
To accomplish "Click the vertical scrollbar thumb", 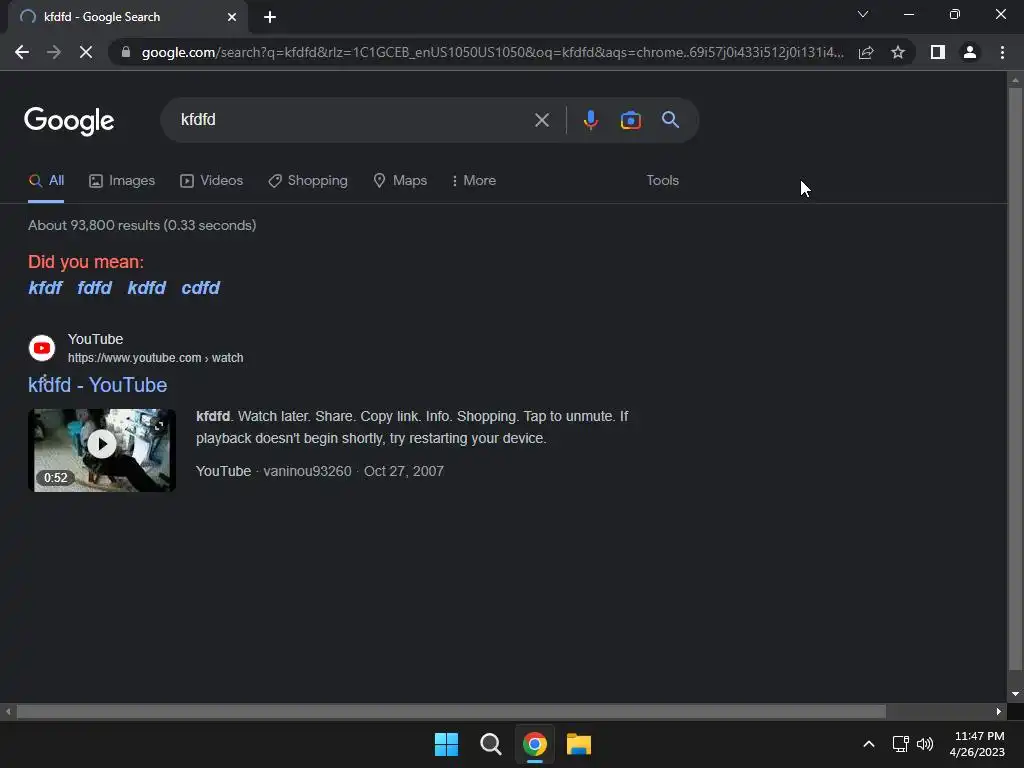I will [x=1014, y=379].
